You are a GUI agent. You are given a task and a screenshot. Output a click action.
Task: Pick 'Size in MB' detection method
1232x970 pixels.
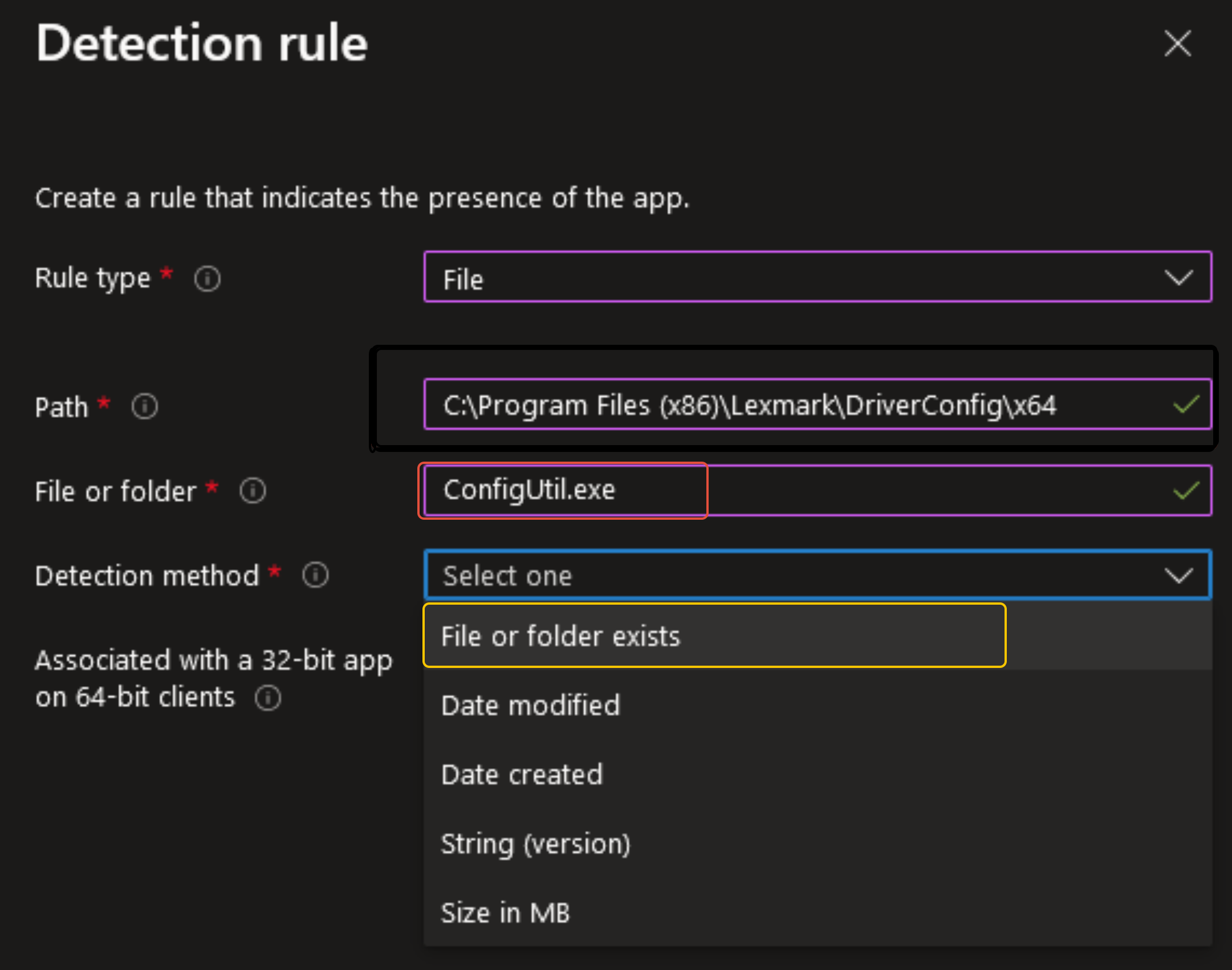(506, 913)
